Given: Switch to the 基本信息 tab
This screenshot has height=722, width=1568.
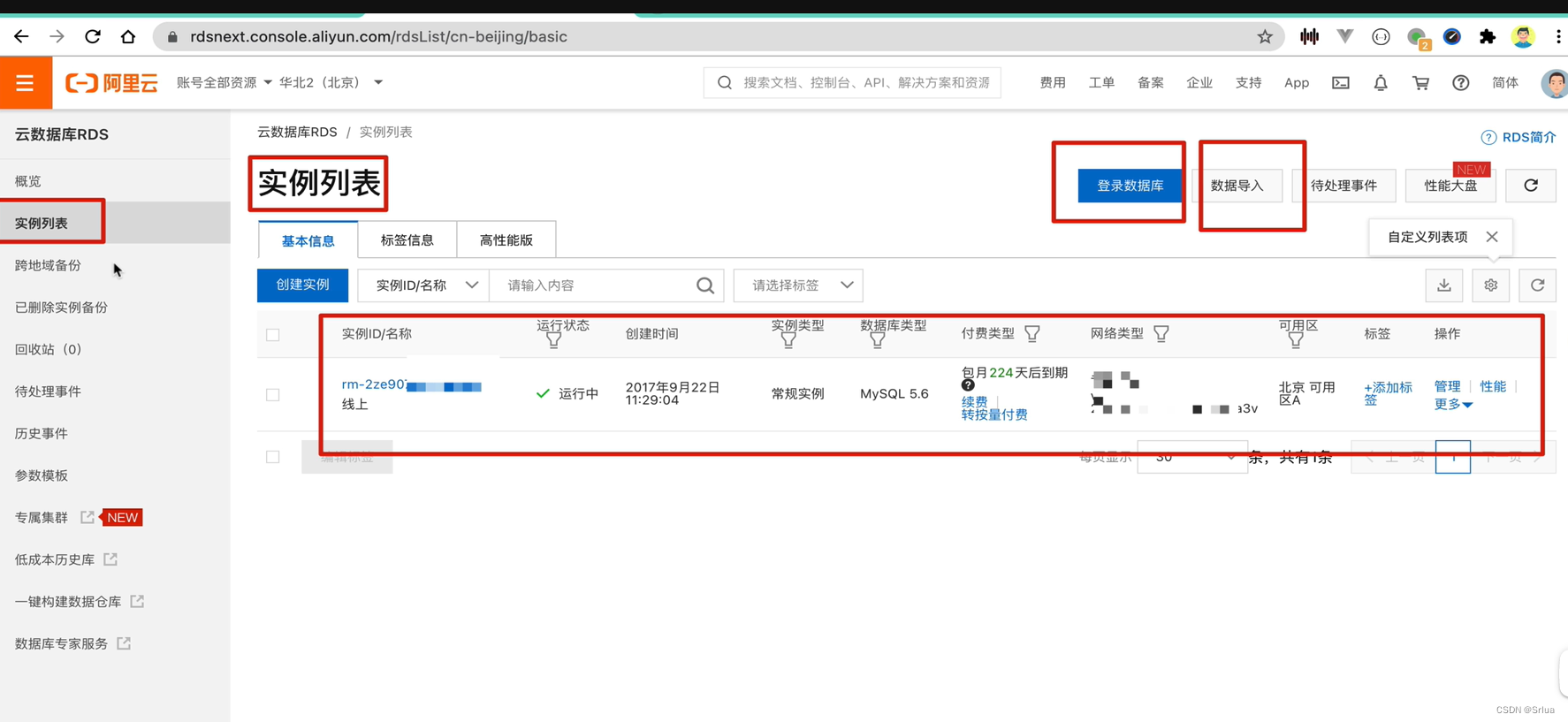Looking at the screenshot, I should 308,240.
